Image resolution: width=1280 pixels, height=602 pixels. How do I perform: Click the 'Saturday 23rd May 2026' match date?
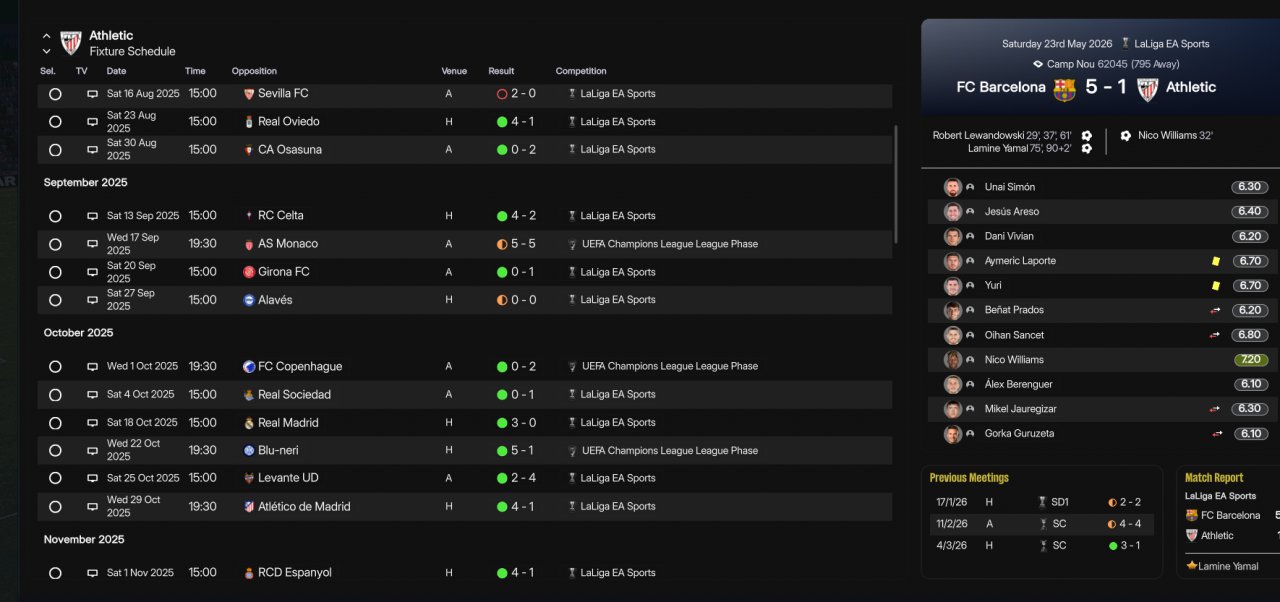[1057, 44]
